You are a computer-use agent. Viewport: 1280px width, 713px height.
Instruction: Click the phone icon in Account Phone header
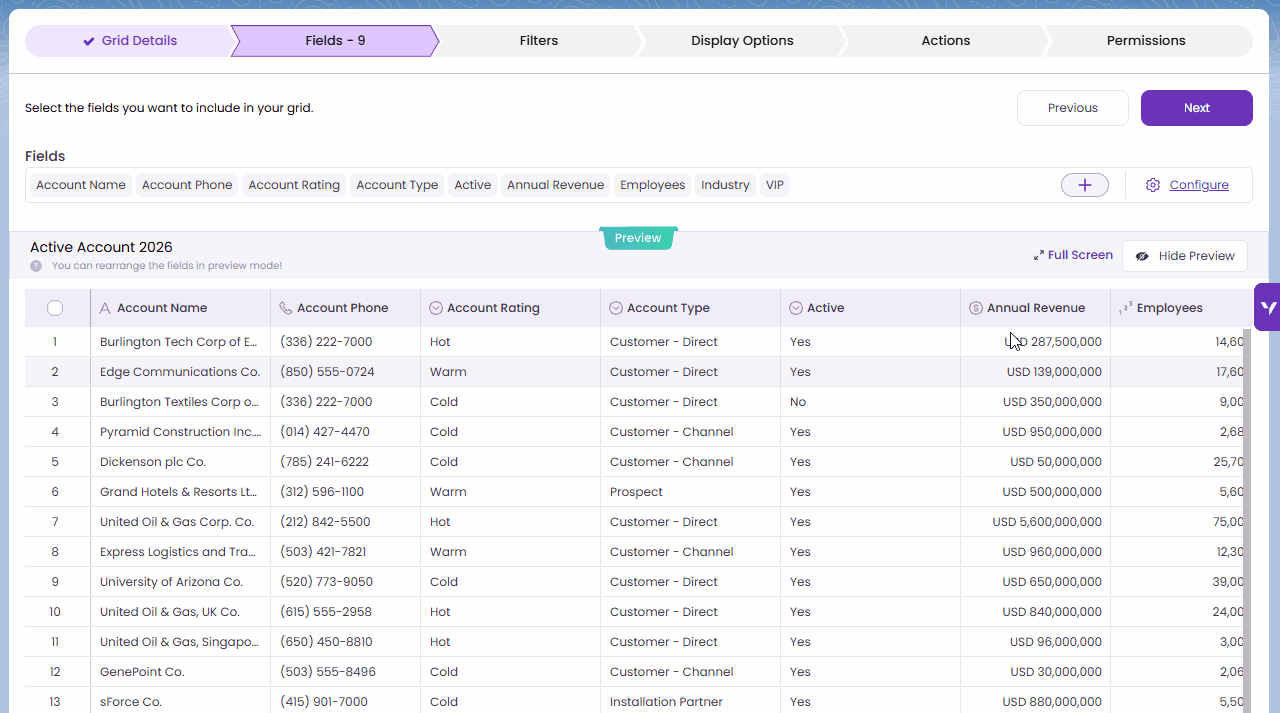pos(286,308)
